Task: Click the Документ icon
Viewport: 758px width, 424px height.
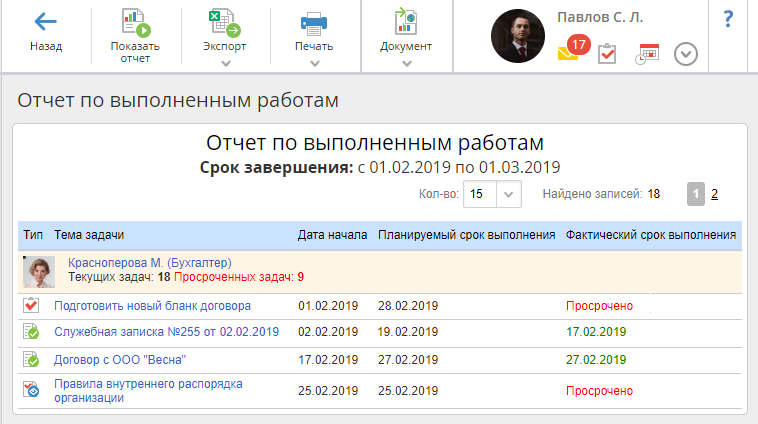Action: tap(406, 21)
